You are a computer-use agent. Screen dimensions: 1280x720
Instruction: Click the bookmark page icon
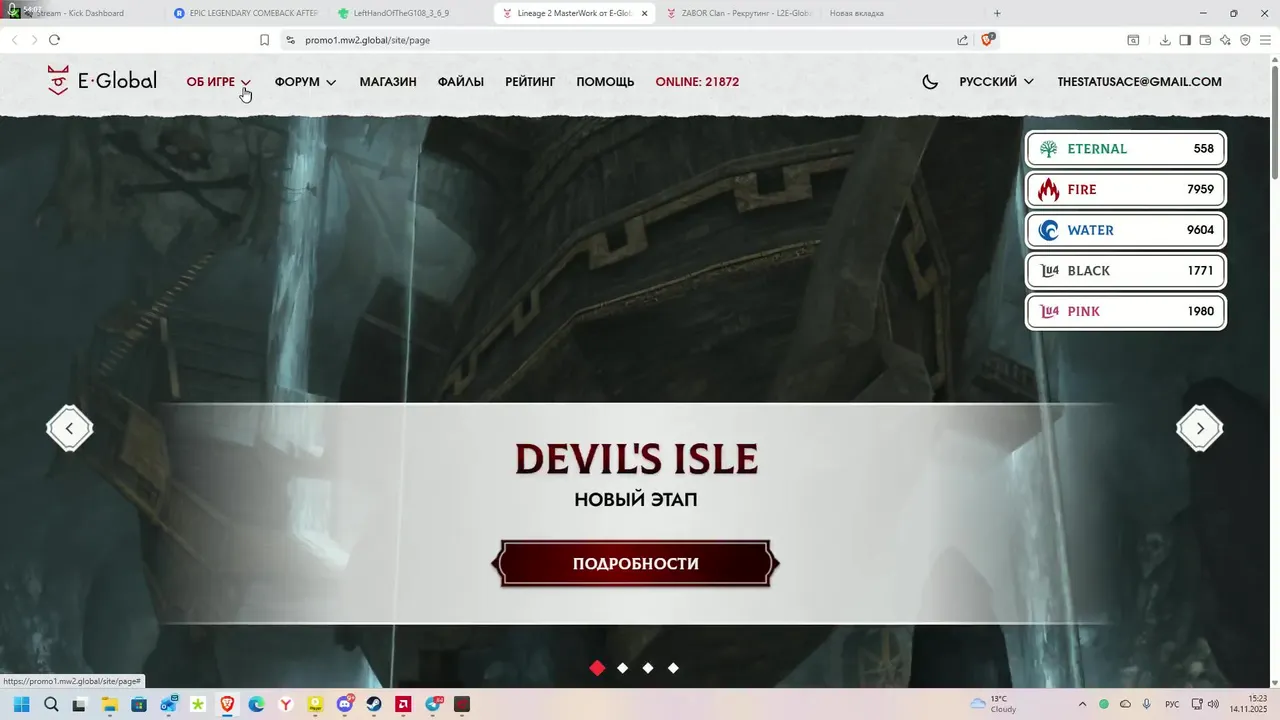(264, 40)
